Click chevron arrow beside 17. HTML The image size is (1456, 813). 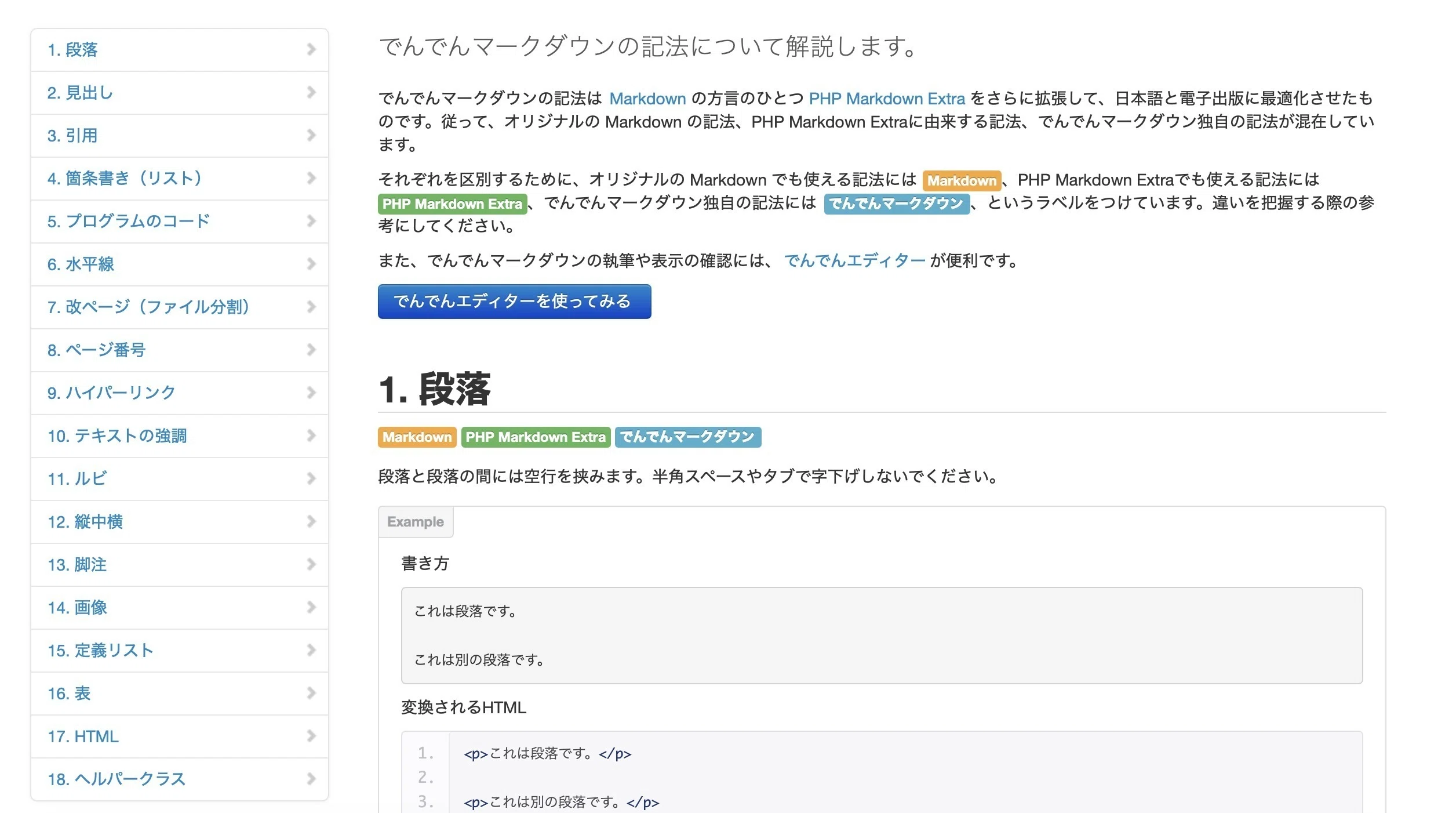[x=311, y=736]
